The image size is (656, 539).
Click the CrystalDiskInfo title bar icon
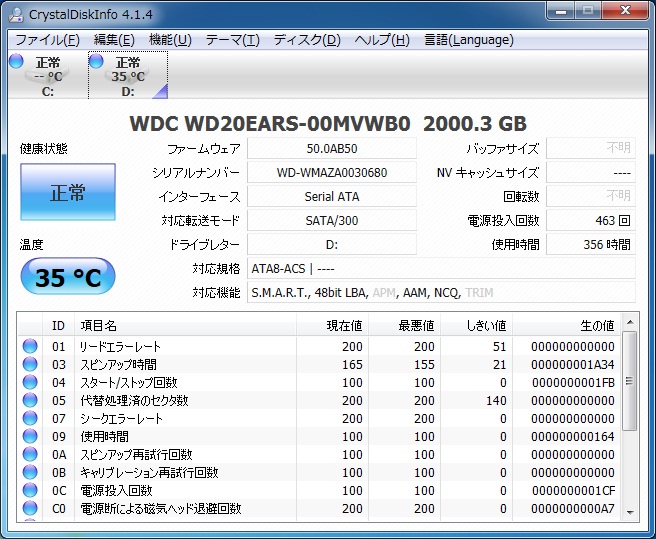(16, 14)
